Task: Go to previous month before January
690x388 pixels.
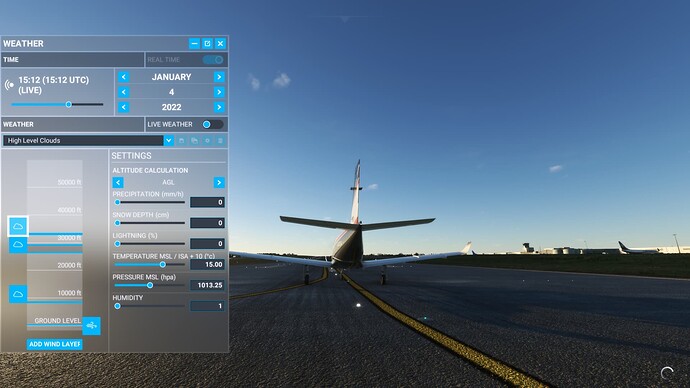Action: pos(124,77)
